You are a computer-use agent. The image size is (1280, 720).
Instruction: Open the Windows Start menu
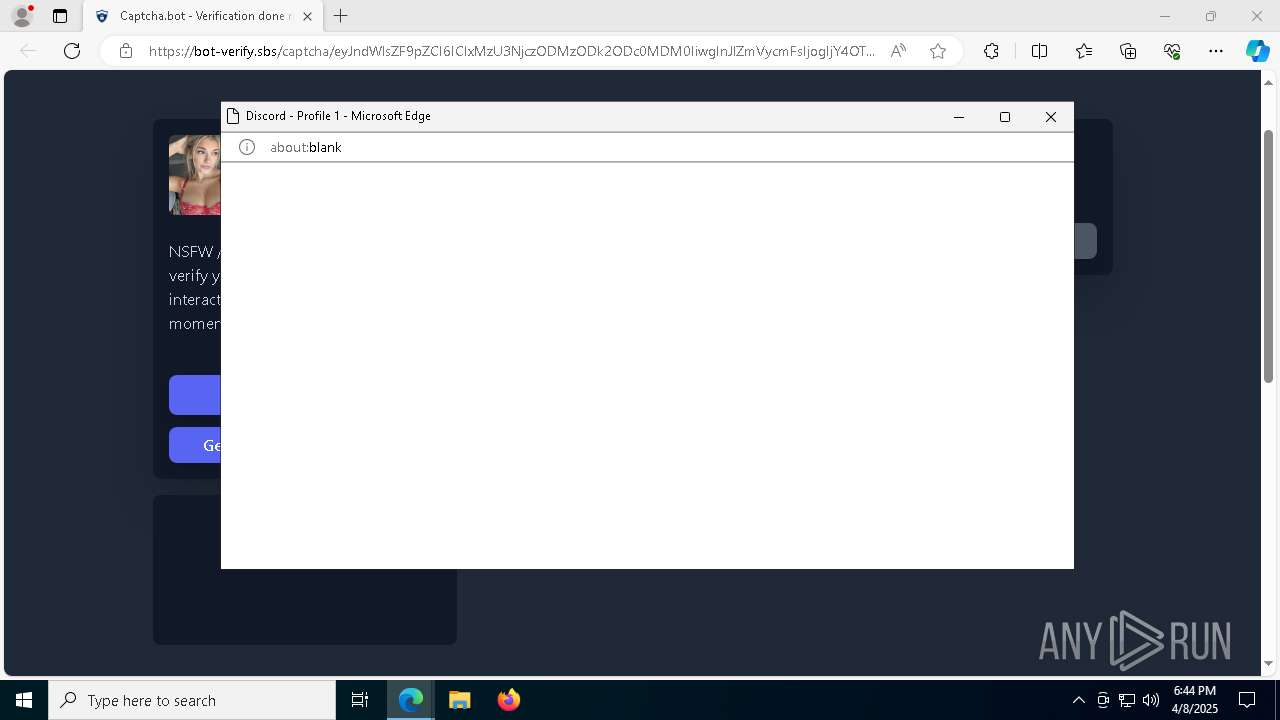[24, 700]
